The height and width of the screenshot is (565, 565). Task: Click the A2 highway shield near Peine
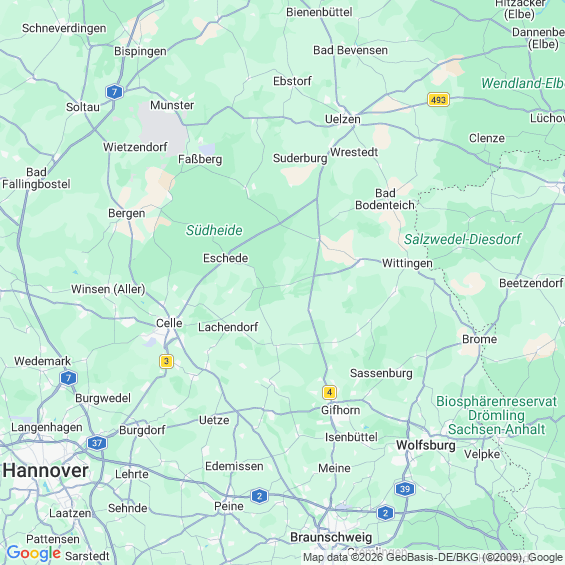259,496
